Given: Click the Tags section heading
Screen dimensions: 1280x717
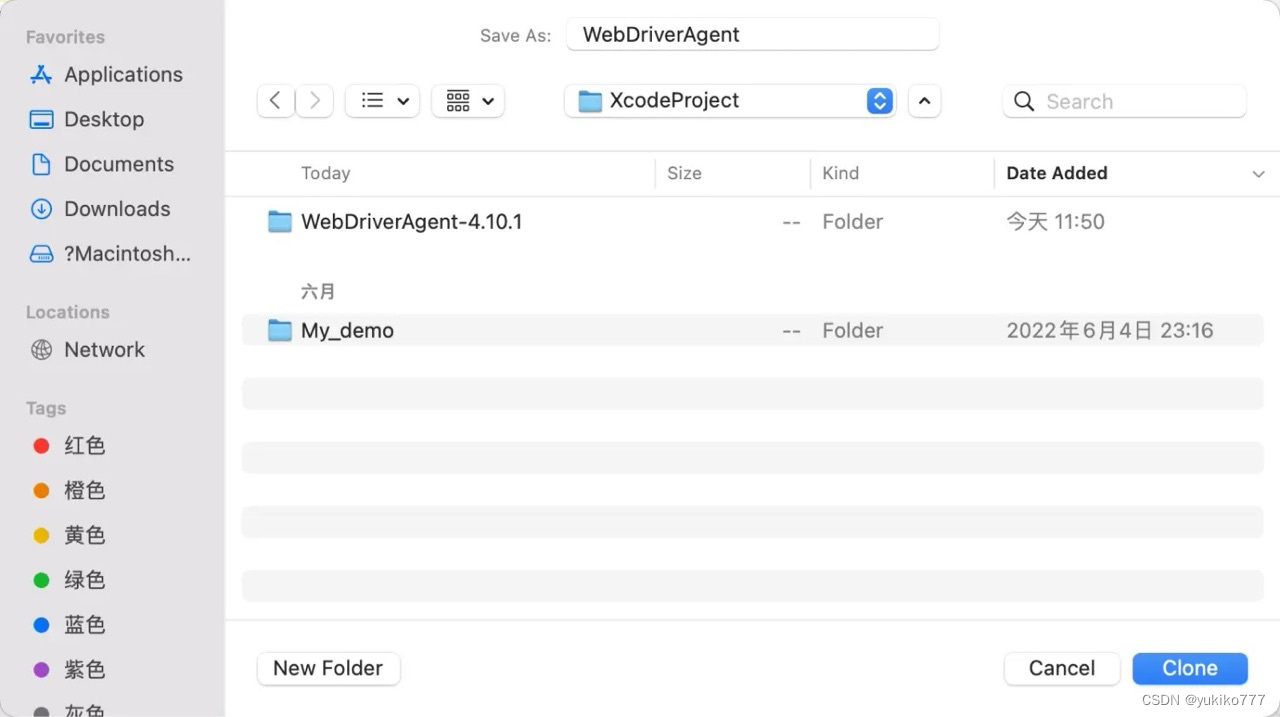Looking at the screenshot, I should (x=46, y=408).
